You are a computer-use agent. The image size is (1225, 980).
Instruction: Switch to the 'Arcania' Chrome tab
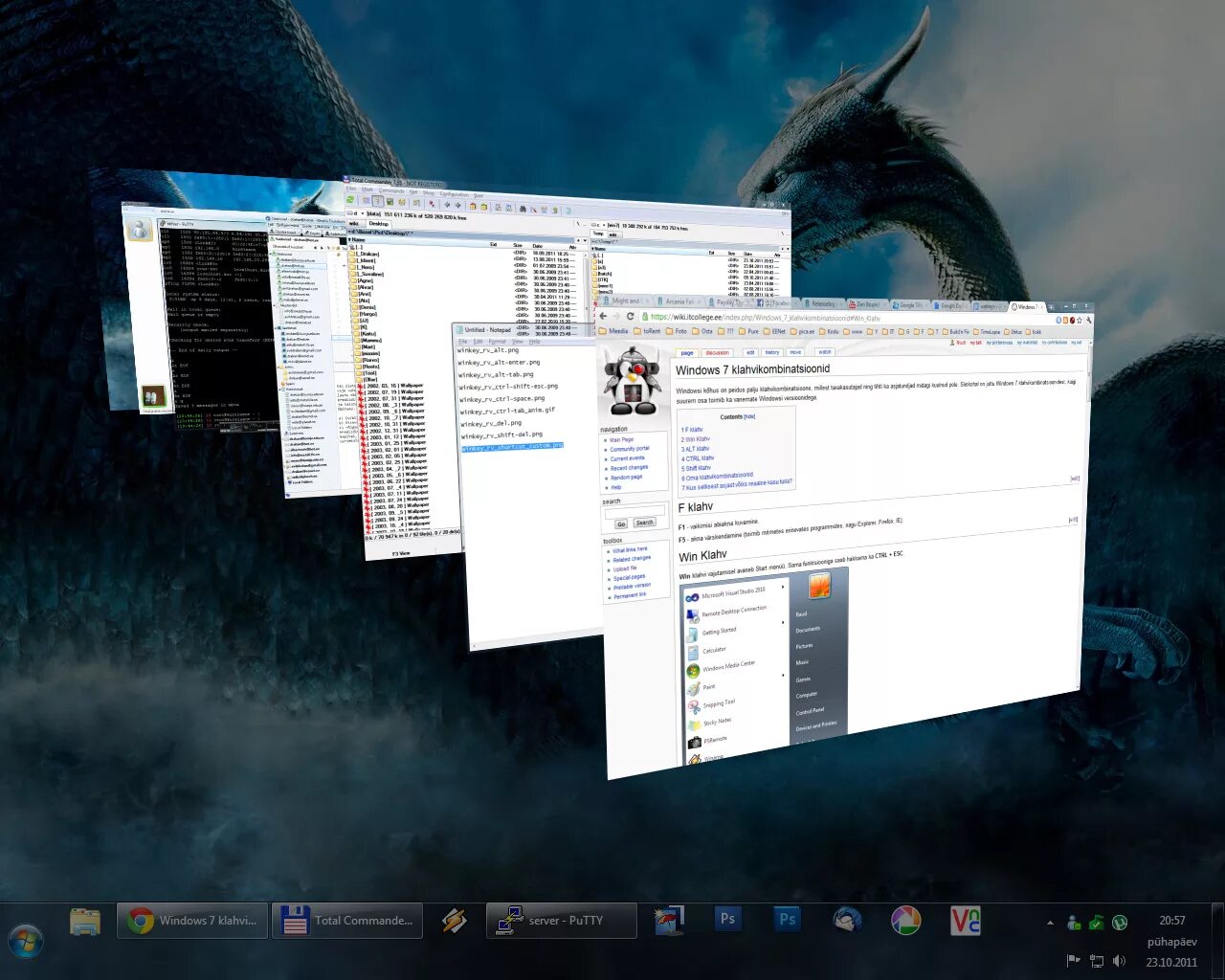pyautogui.click(x=679, y=301)
